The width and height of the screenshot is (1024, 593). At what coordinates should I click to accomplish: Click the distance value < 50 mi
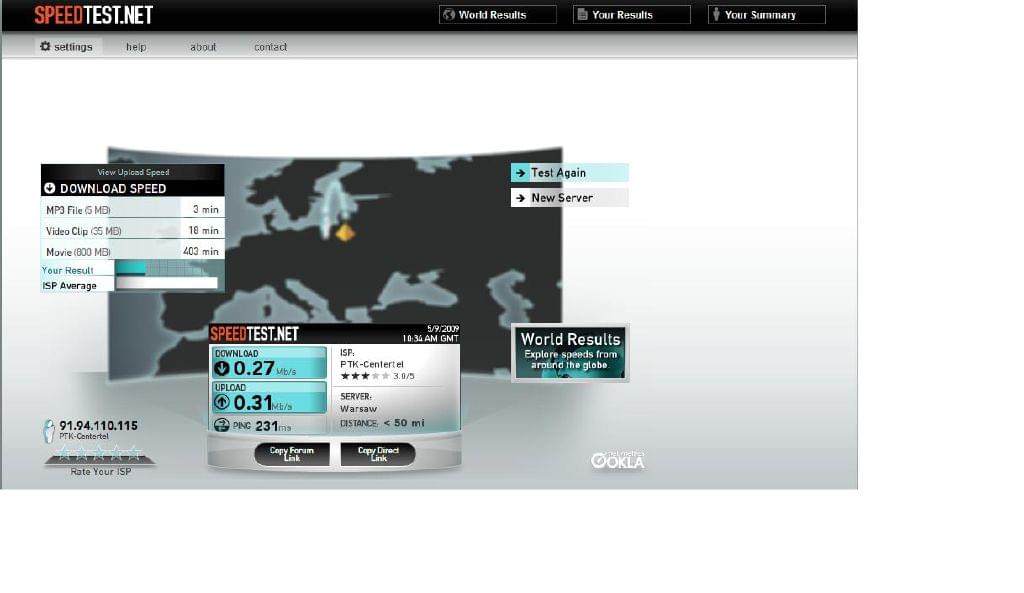pyautogui.click(x=404, y=423)
